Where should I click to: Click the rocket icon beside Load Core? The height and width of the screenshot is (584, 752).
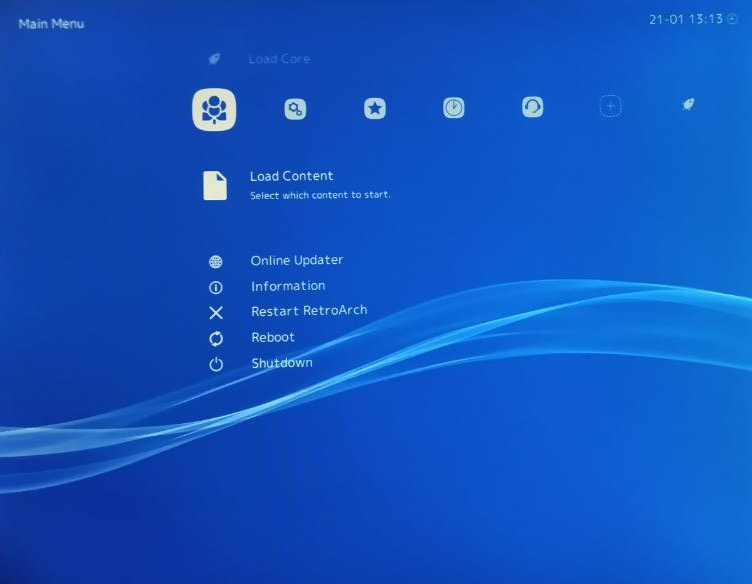pos(214,59)
